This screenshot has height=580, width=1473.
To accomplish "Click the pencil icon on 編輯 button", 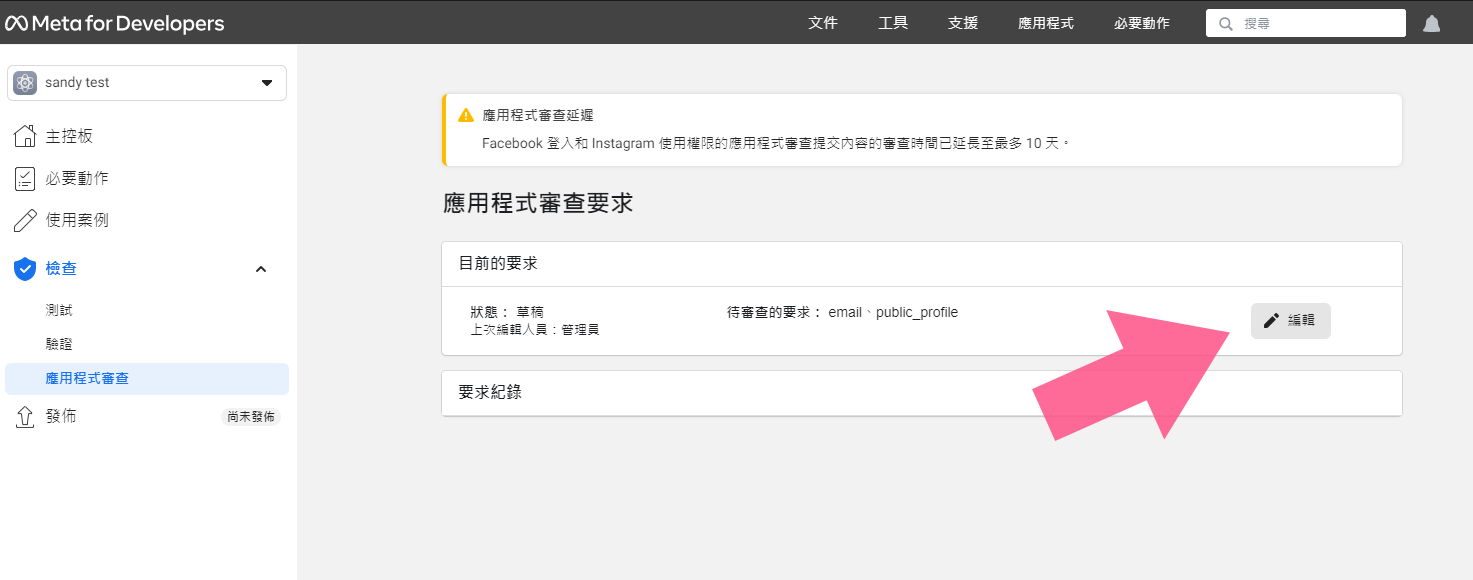I will click(1271, 321).
